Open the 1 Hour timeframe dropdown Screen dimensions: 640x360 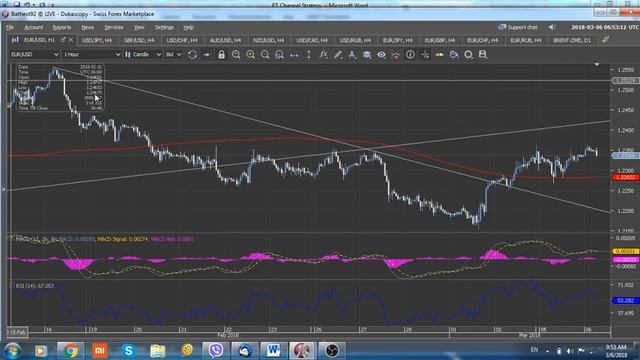[x=92, y=55]
